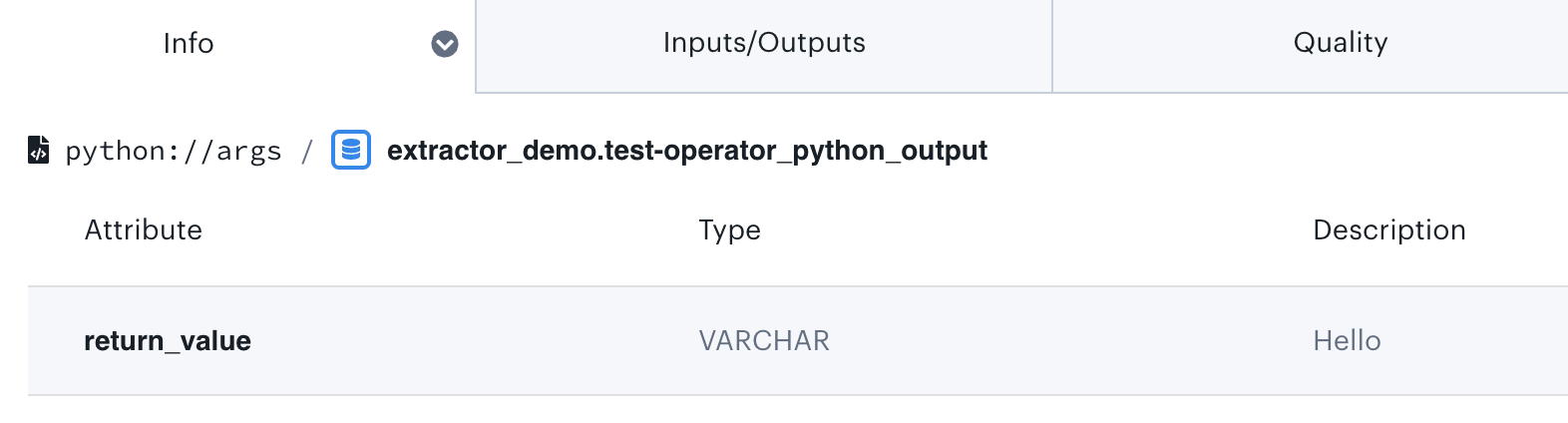Open the Quality tab

pos(1340,43)
